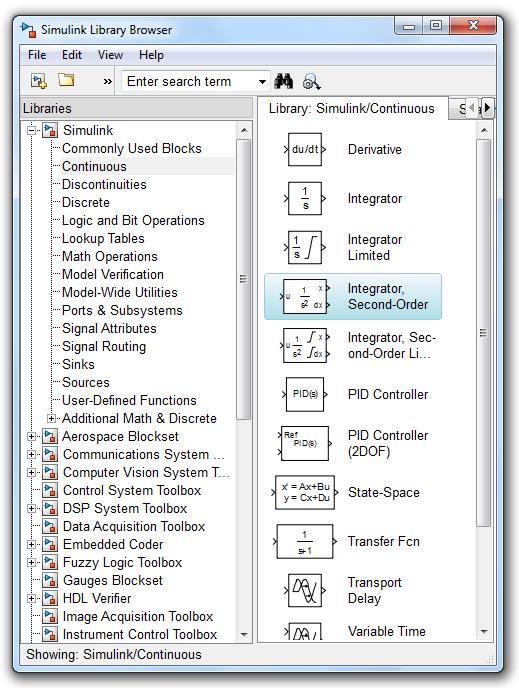The width and height of the screenshot is (519, 688).
Task: Select the Integrator 1/s block icon
Action: coord(305,199)
